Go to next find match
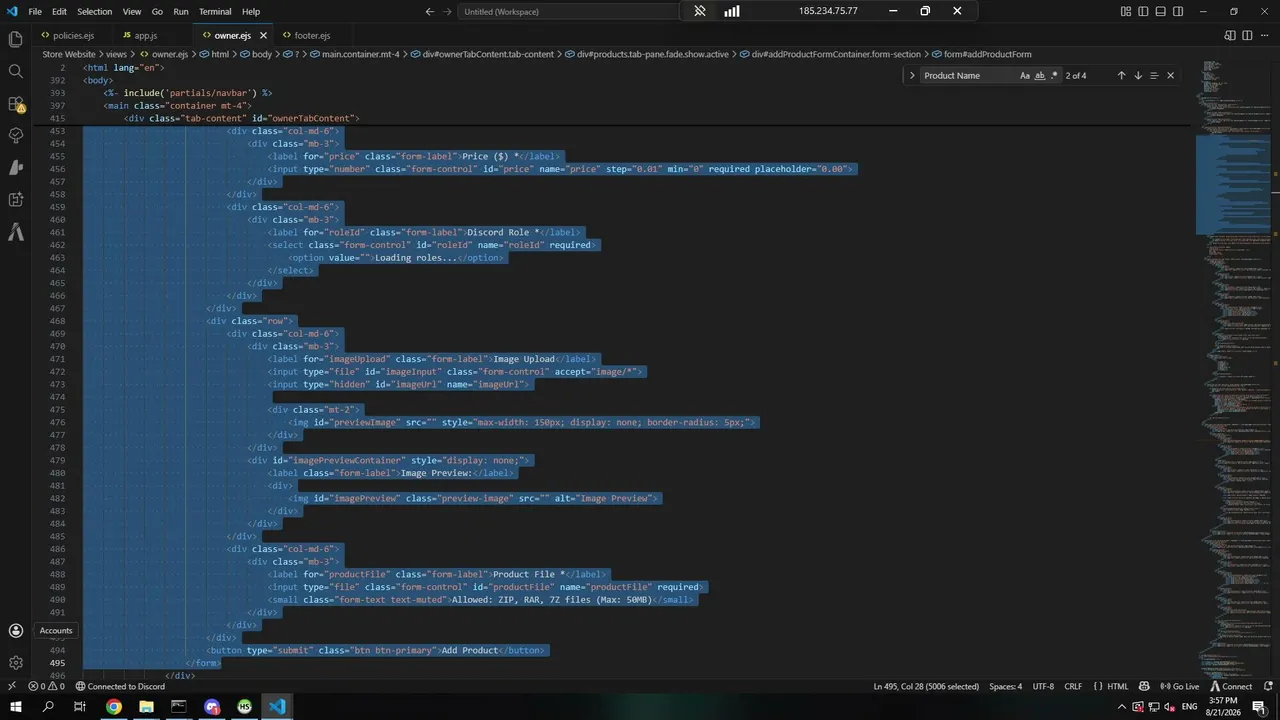This screenshot has height=720, width=1280. (1137, 76)
